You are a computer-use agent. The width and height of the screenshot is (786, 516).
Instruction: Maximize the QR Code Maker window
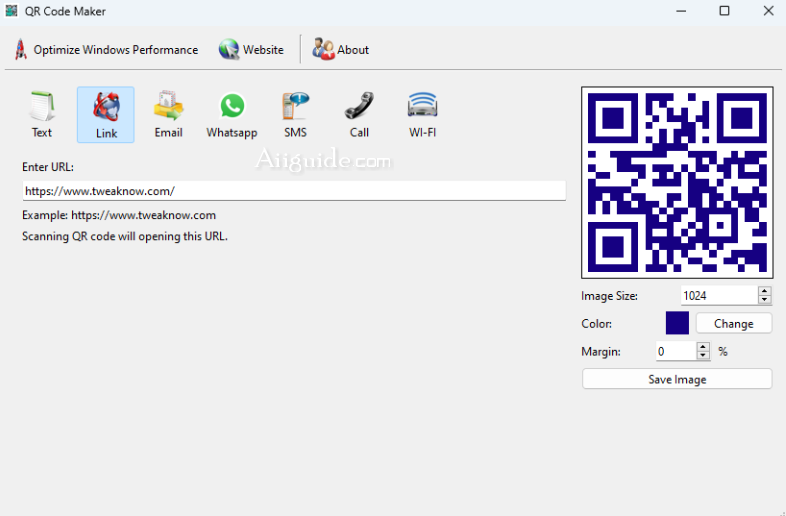(x=724, y=11)
